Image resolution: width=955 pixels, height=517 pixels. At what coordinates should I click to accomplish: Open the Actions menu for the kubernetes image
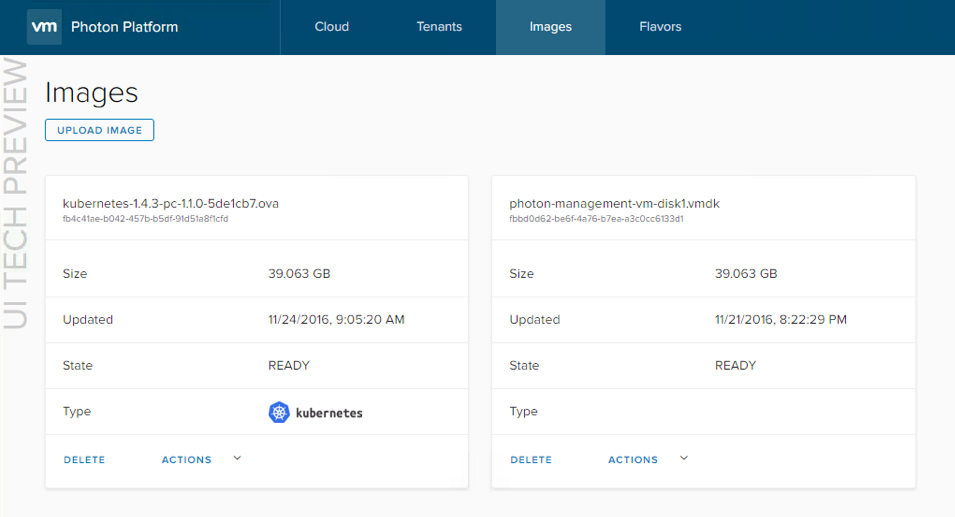pos(187,460)
